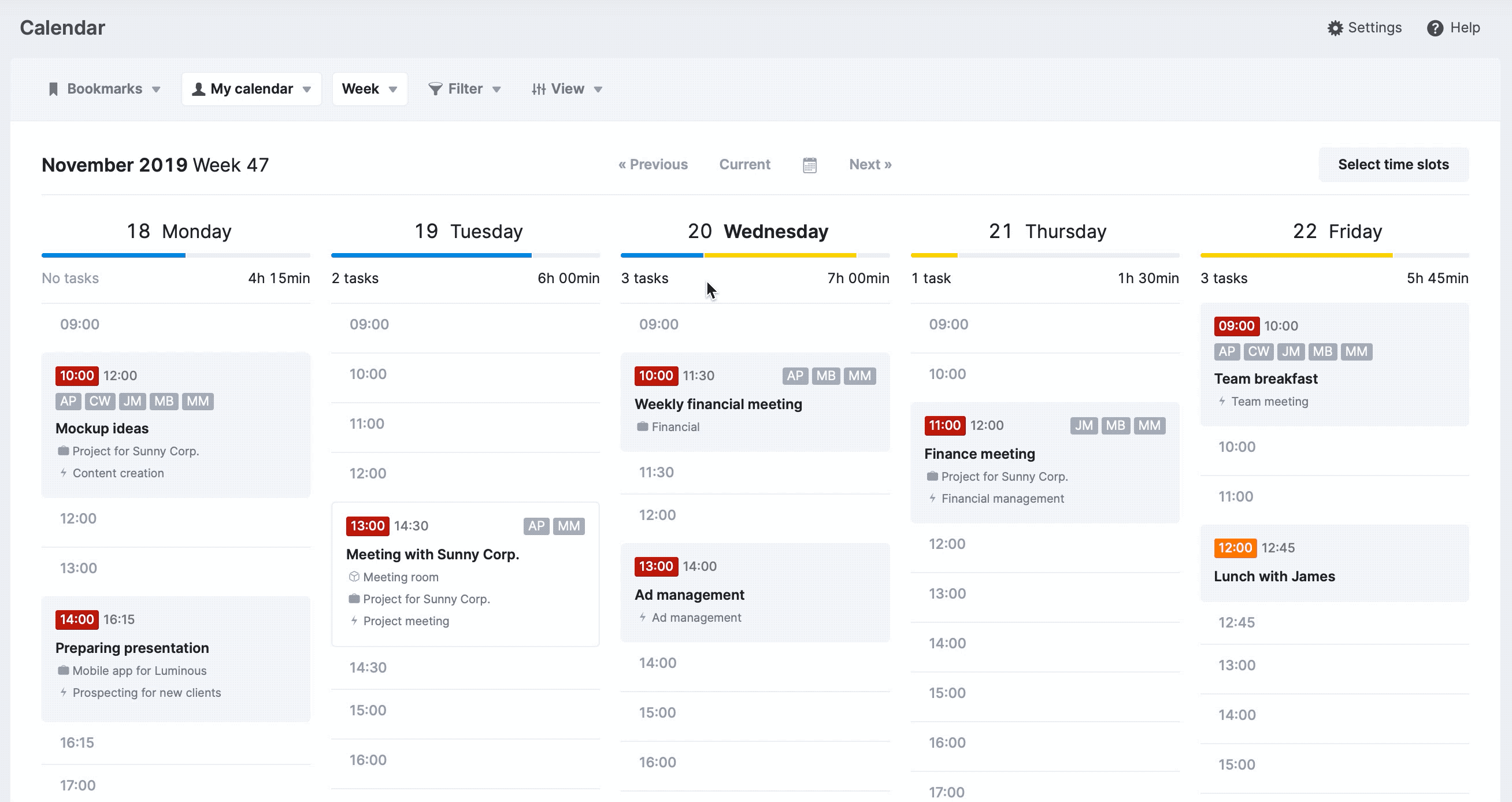Click Monday's blue workload bar
The width and height of the screenshot is (1512, 802).
(113, 255)
